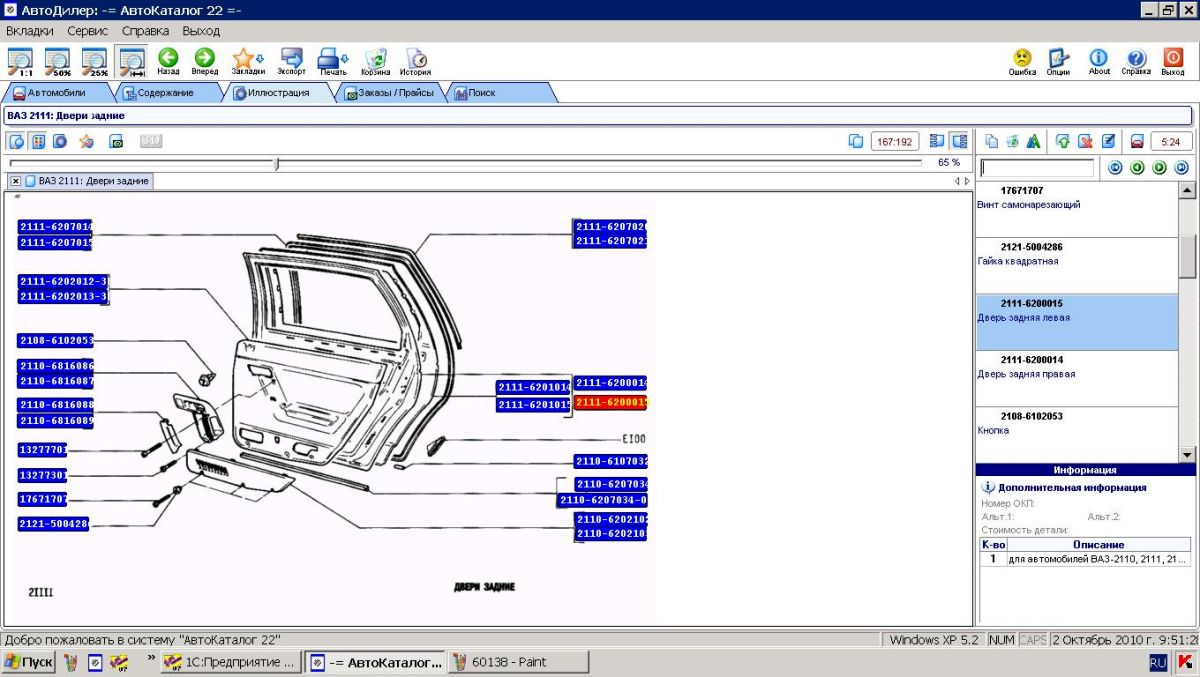Select part 2111-6200014 Дверь задняя правая in list
The height and width of the screenshot is (677, 1200).
1076,378
